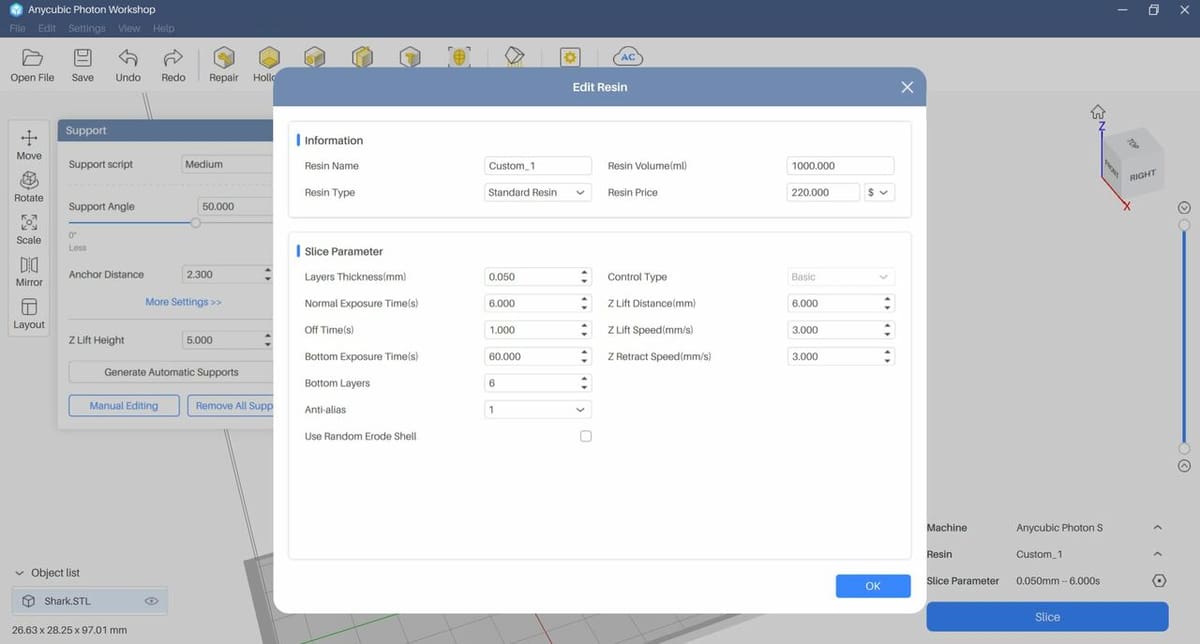Image resolution: width=1200 pixels, height=644 pixels.
Task: Click the Redo arrow icon
Action: click(173, 57)
